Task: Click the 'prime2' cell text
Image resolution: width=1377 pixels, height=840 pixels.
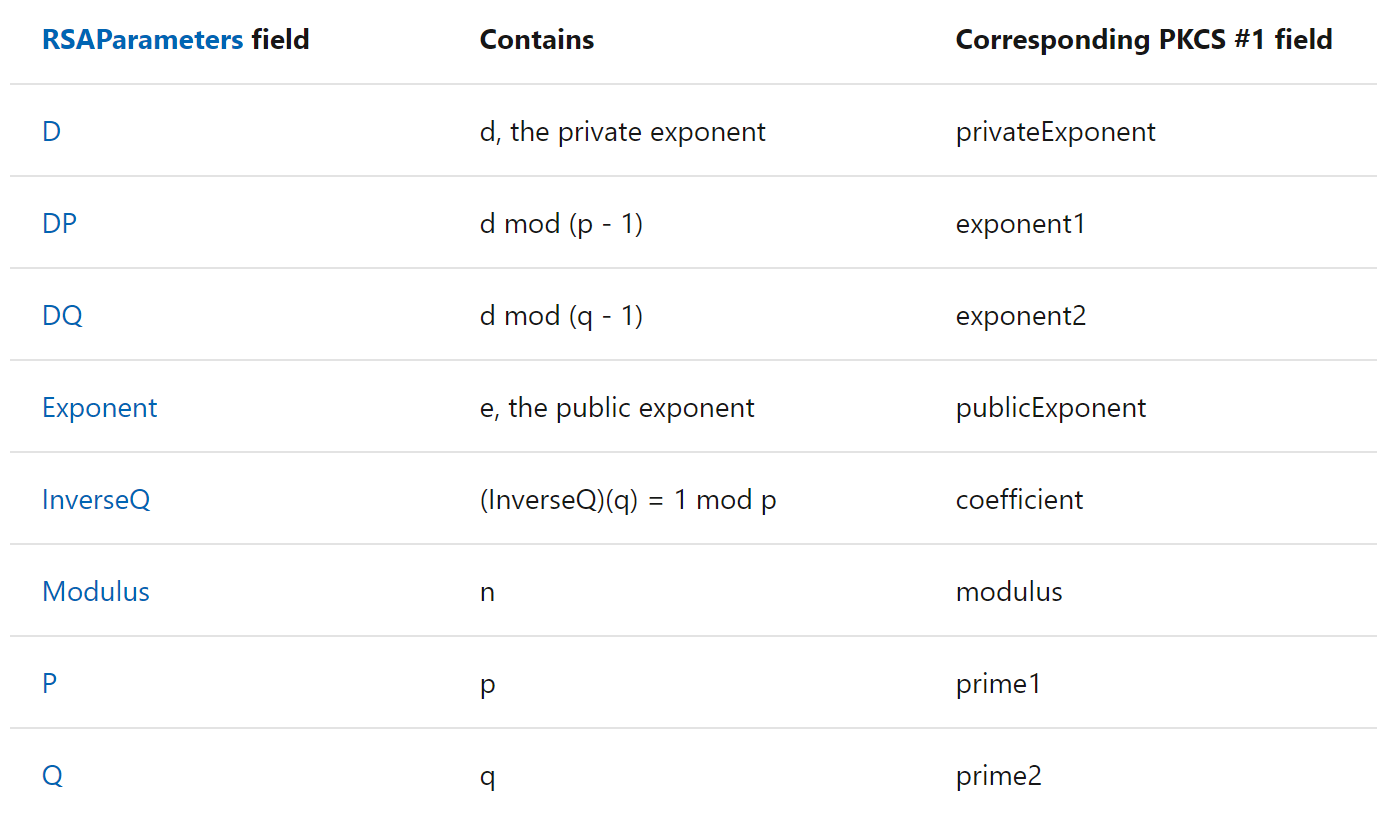Action: (x=998, y=776)
